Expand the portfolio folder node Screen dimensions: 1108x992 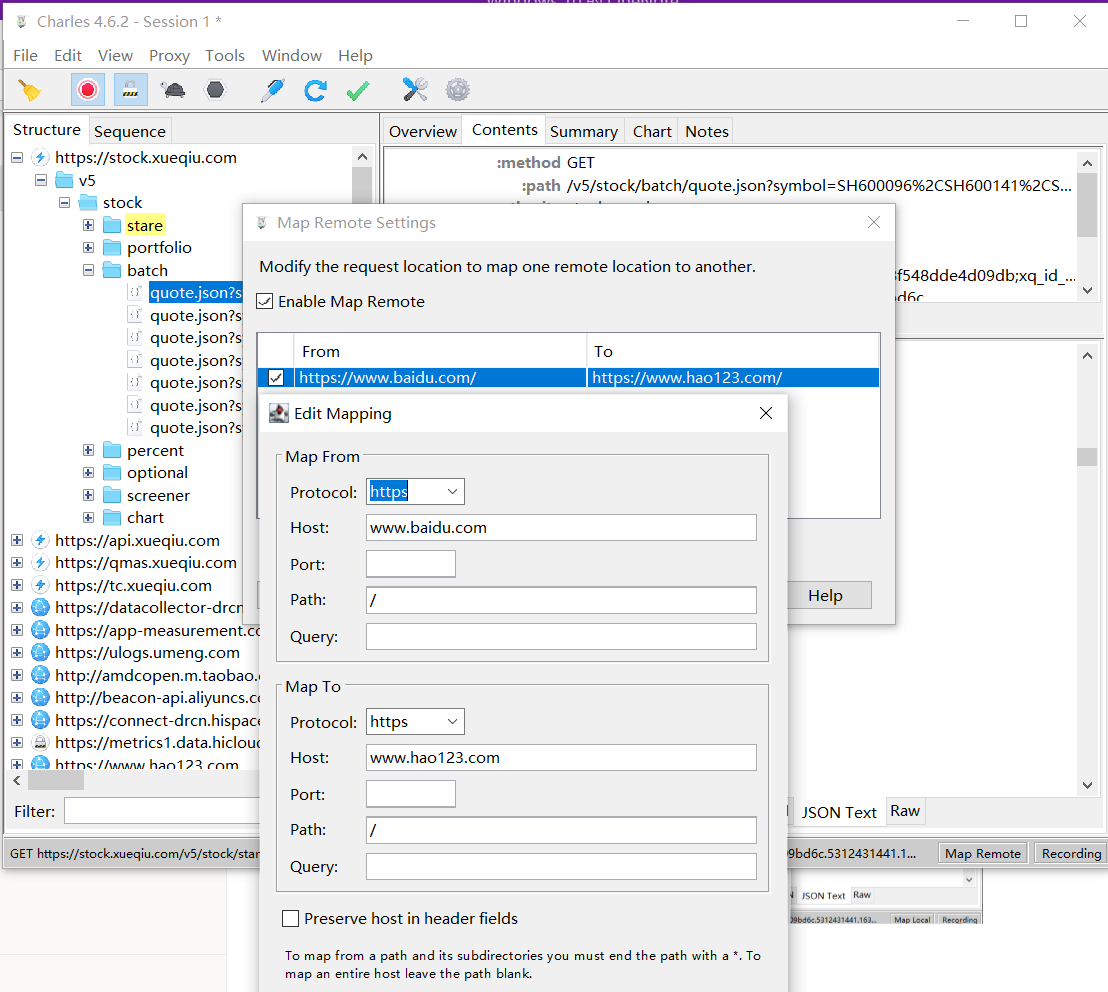[x=88, y=248]
